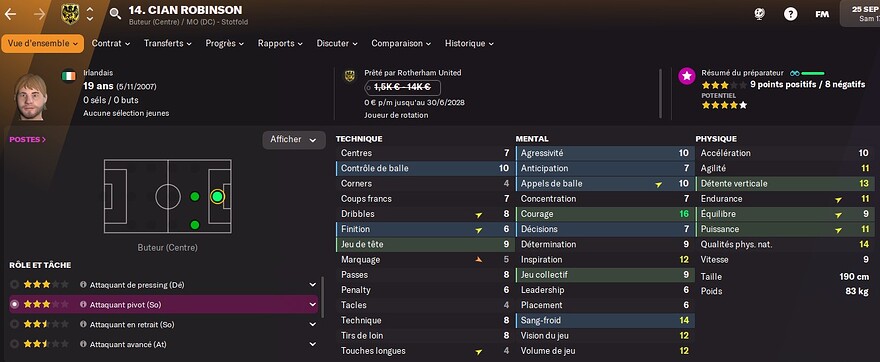The width and height of the screenshot is (880, 362).
Task: Open the help question mark icon
Action: pos(790,14)
